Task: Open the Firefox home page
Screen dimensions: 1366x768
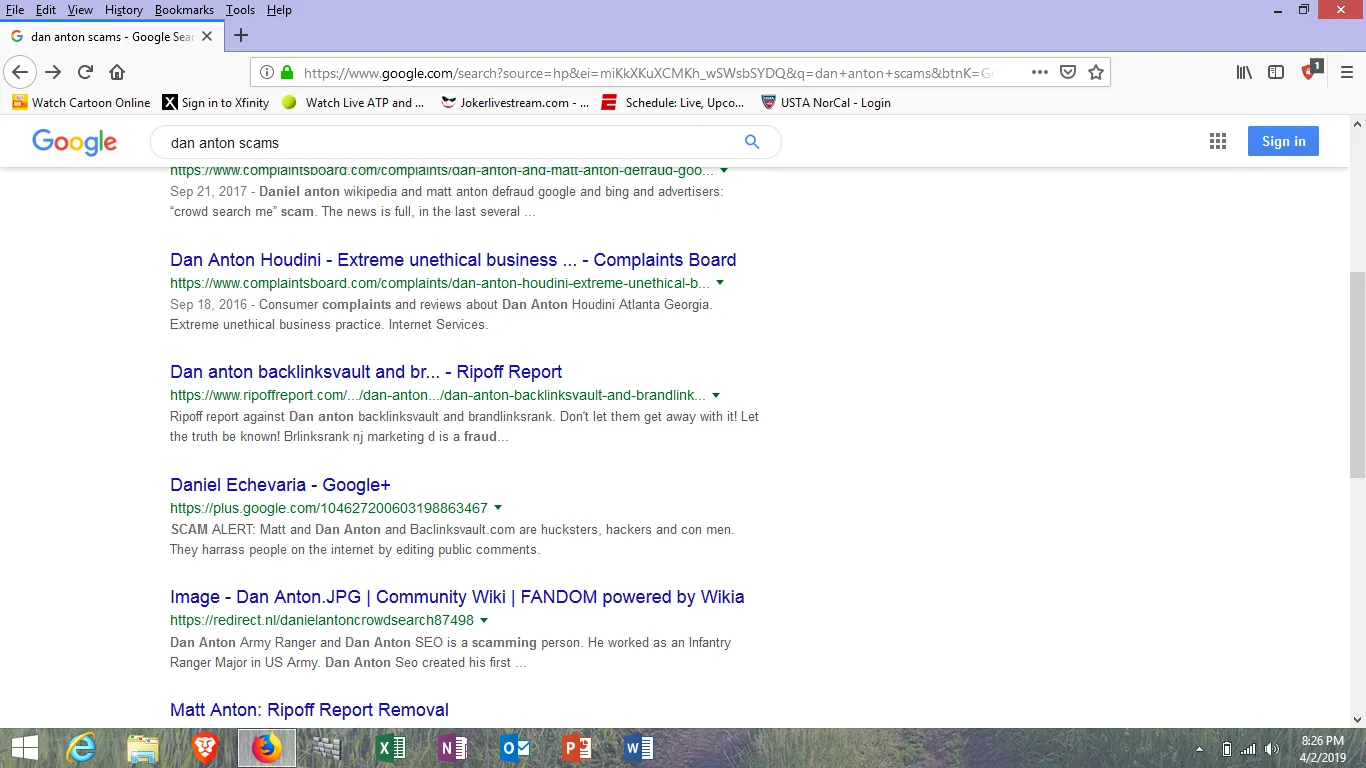Action: tap(117, 72)
